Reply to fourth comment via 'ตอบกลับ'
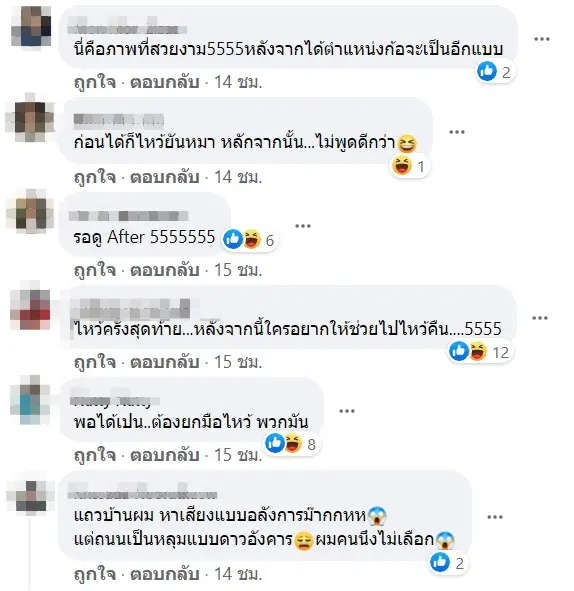The height and width of the screenshot is (591, 574). coord(165,362)
